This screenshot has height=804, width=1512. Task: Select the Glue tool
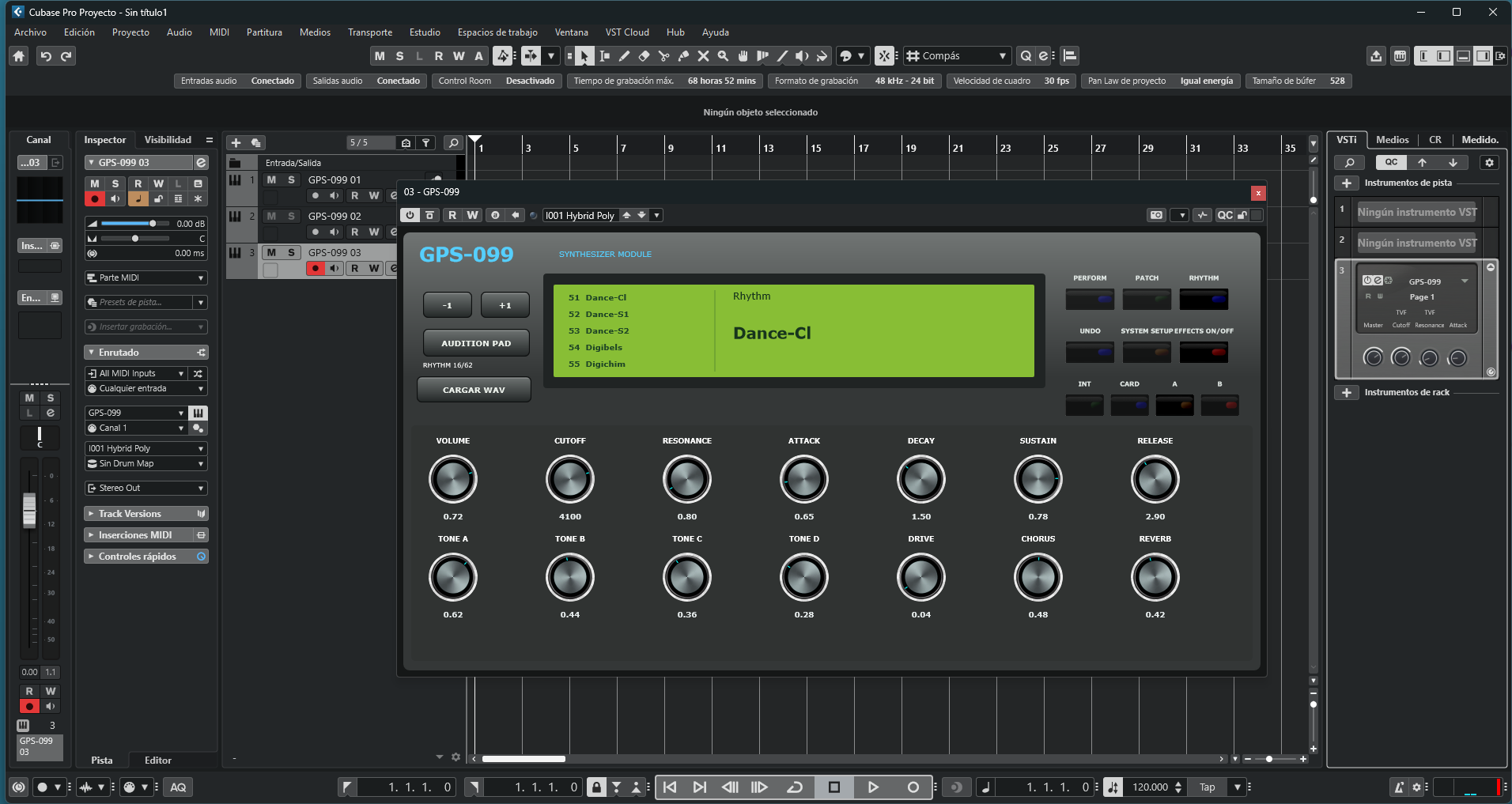pyautogui.click(x=683, y=56)
